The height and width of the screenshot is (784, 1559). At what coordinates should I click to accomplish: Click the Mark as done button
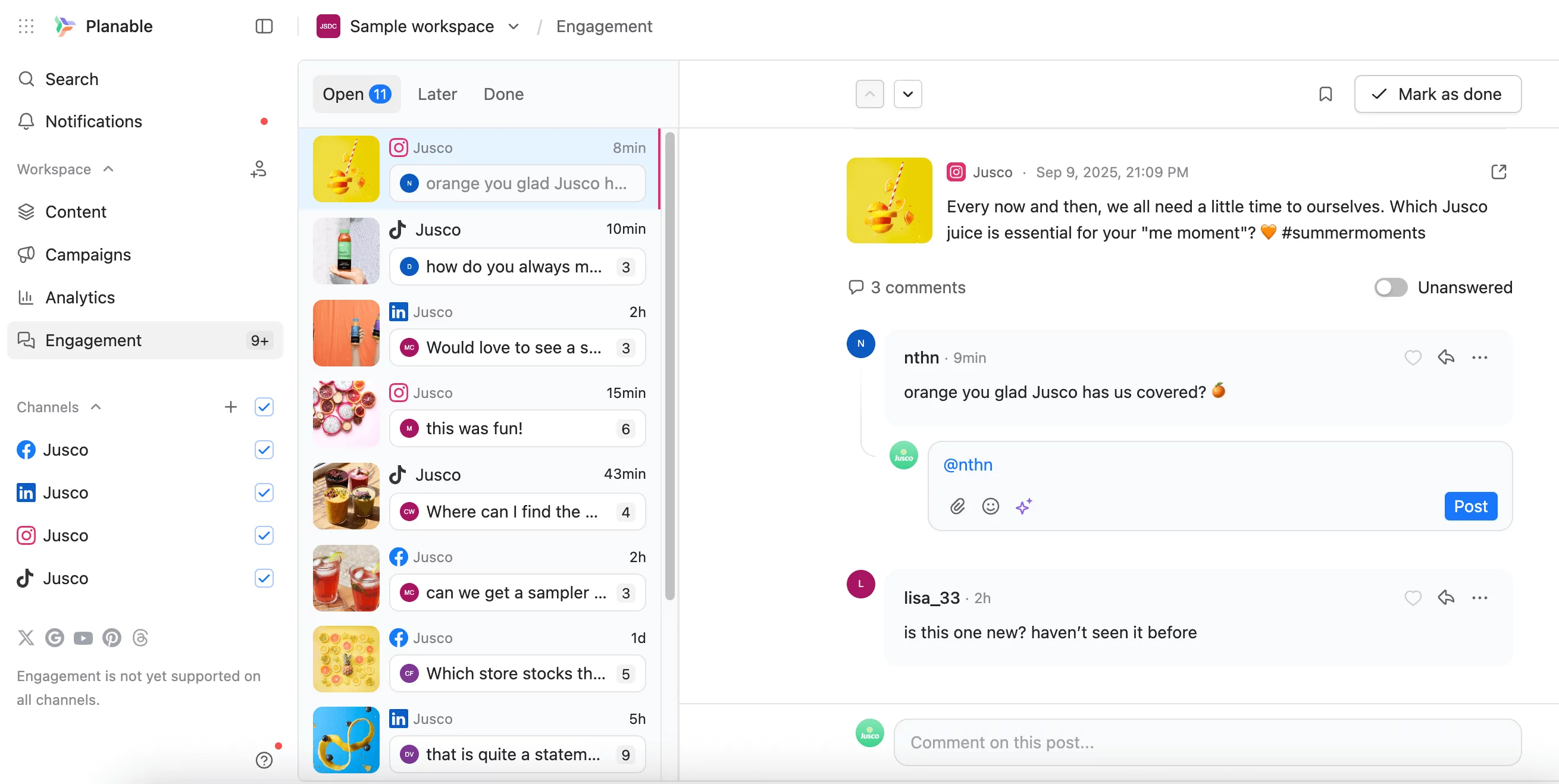1439,94
